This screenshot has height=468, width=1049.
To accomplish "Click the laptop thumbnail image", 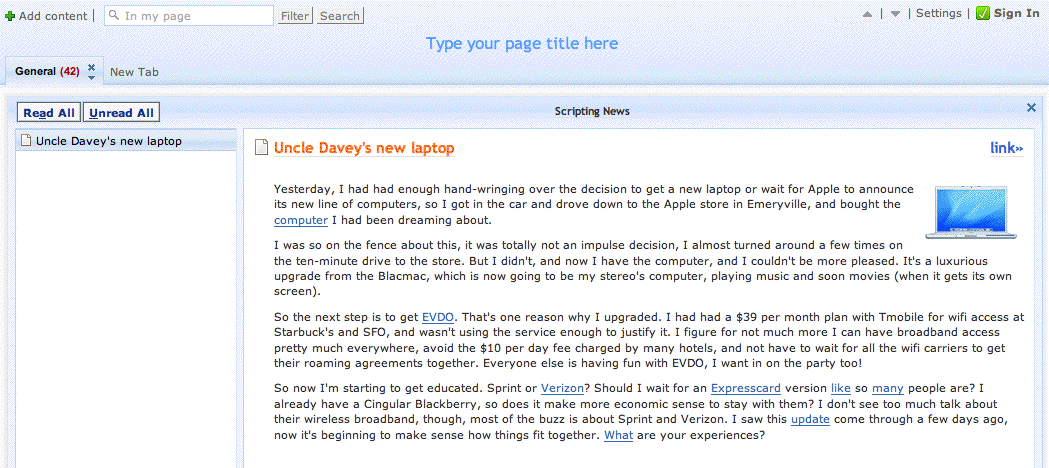I will pyautogui.click(x=957, y=212).
